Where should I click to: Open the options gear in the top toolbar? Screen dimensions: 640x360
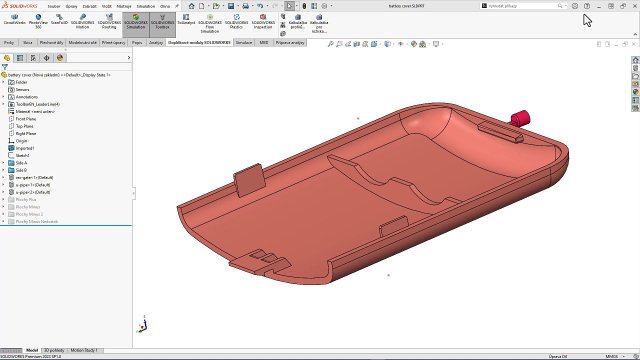point(324,6)
